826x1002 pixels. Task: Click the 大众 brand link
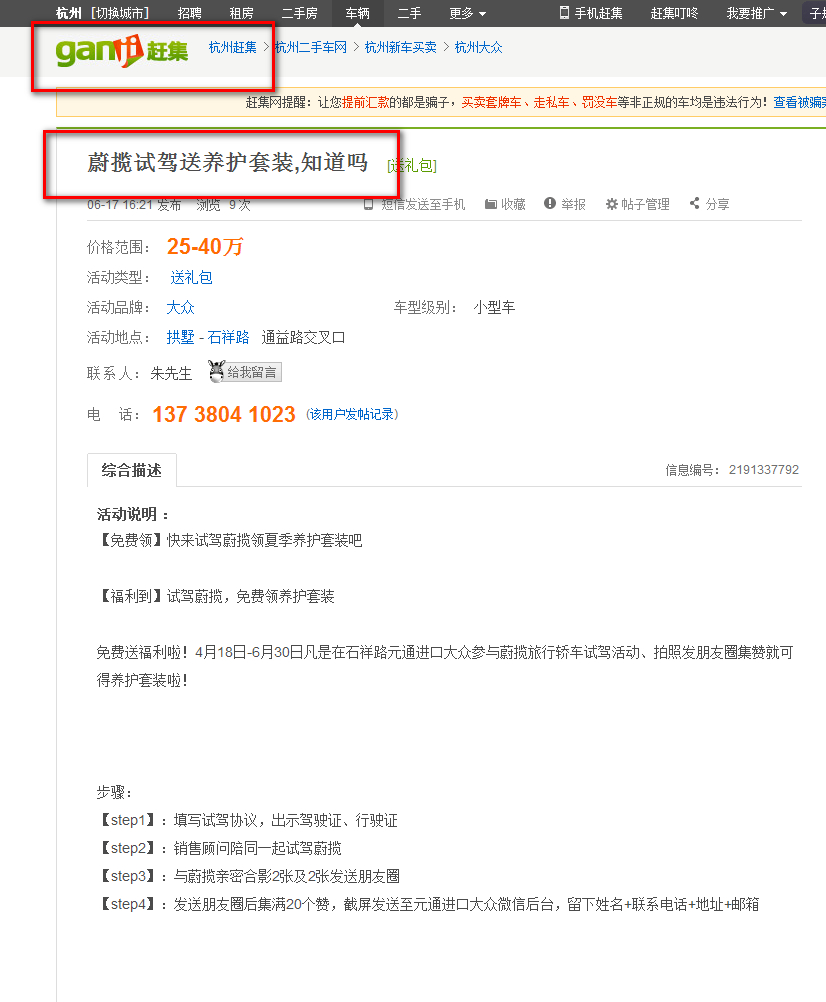point(180,307)
